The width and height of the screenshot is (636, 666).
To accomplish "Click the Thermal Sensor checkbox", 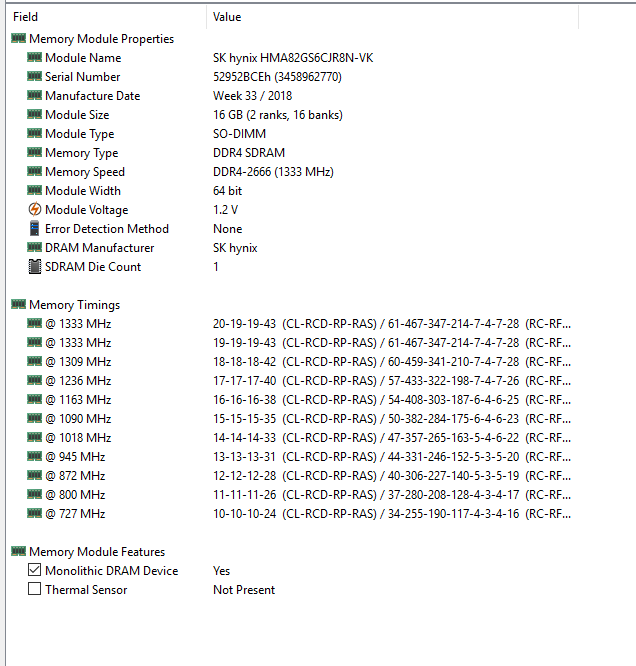I will (x=34, y=589).
